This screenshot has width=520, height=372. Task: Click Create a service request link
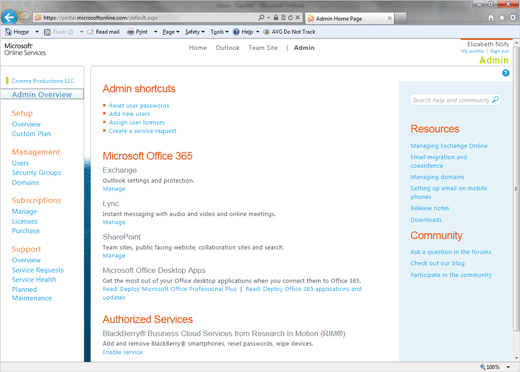pyautogui.click(x=142, y=131)
